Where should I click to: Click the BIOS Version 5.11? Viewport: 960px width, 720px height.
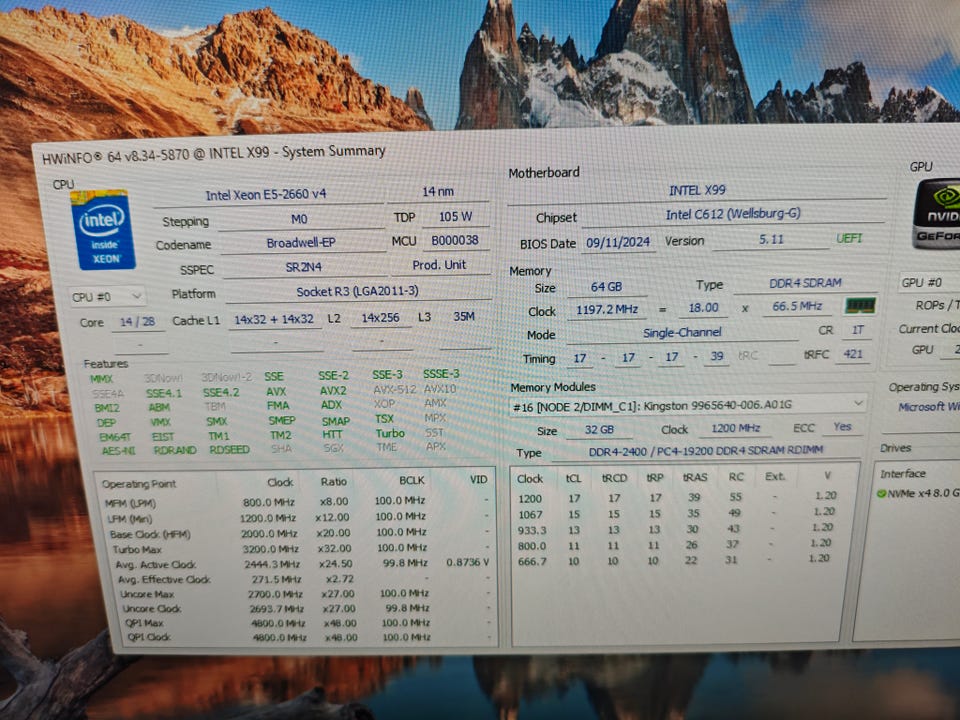coord(771,240)
